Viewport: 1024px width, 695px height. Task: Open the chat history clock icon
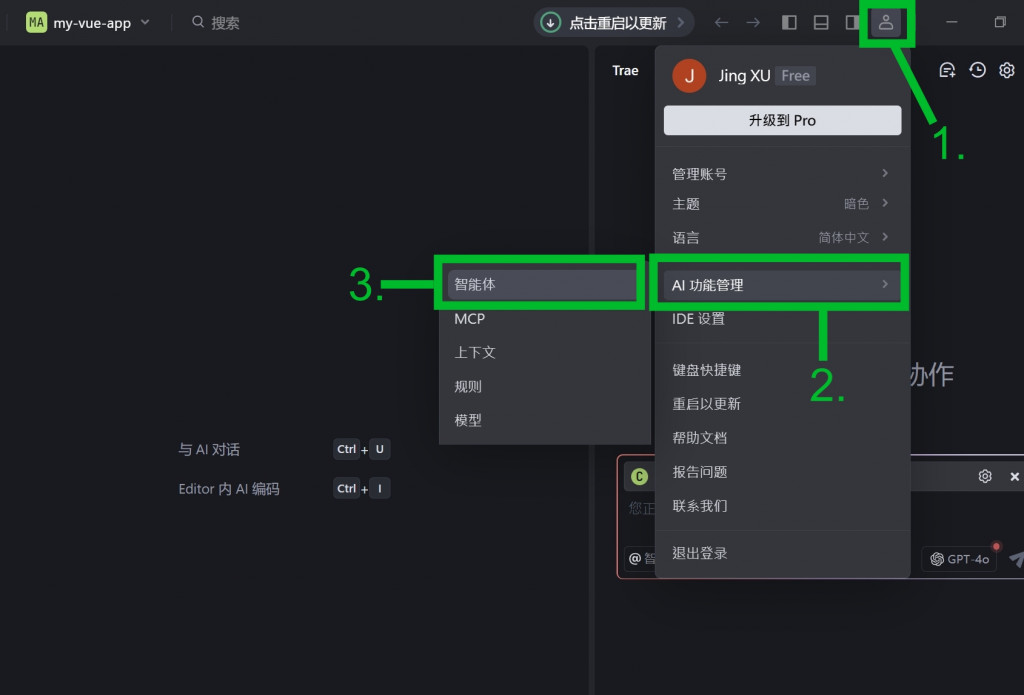pyautogui.click(x=977, y=70)
